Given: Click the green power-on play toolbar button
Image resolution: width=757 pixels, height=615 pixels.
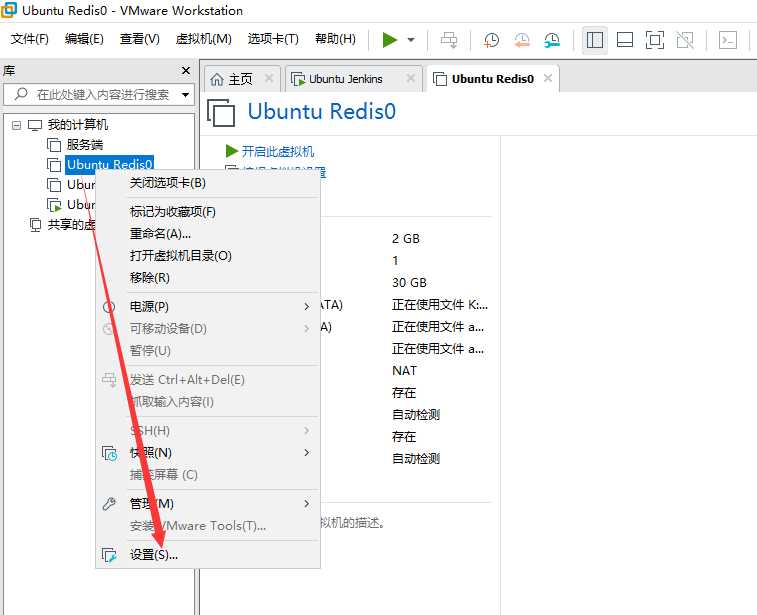Looking at the screenshot, I should pos(390,40).
